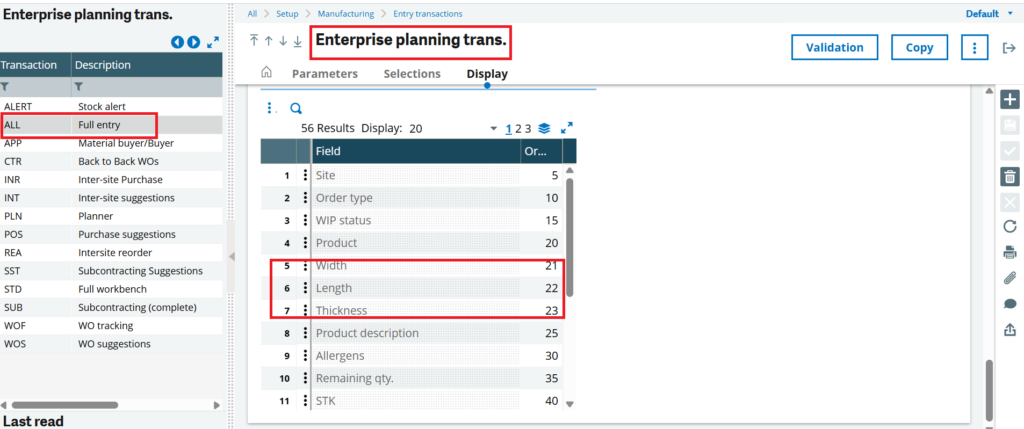This screenshot has width=1024, height=429.
Task: Click the attachment paperclip icon
Action: [x=1010, y=278]
